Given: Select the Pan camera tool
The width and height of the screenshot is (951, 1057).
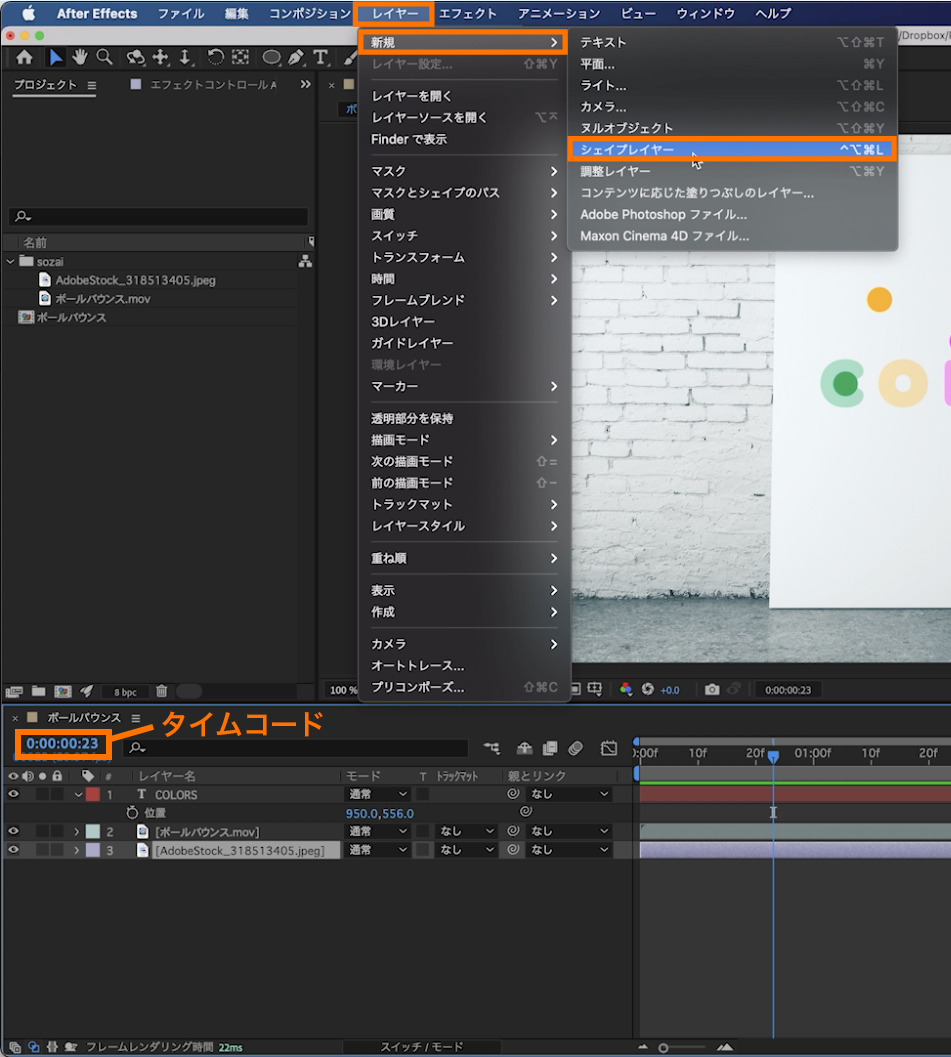Looking at the screenshot, I should [160, 57].
